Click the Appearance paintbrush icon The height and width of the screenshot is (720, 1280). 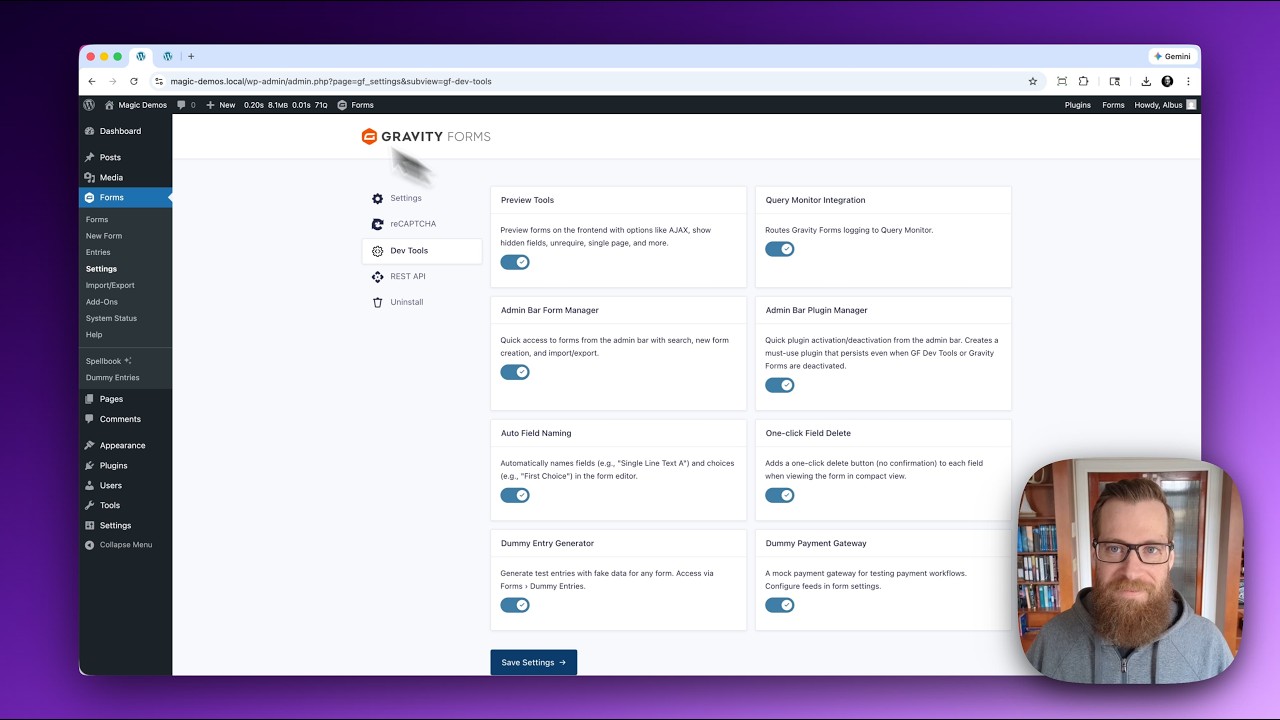click(90, 445)
